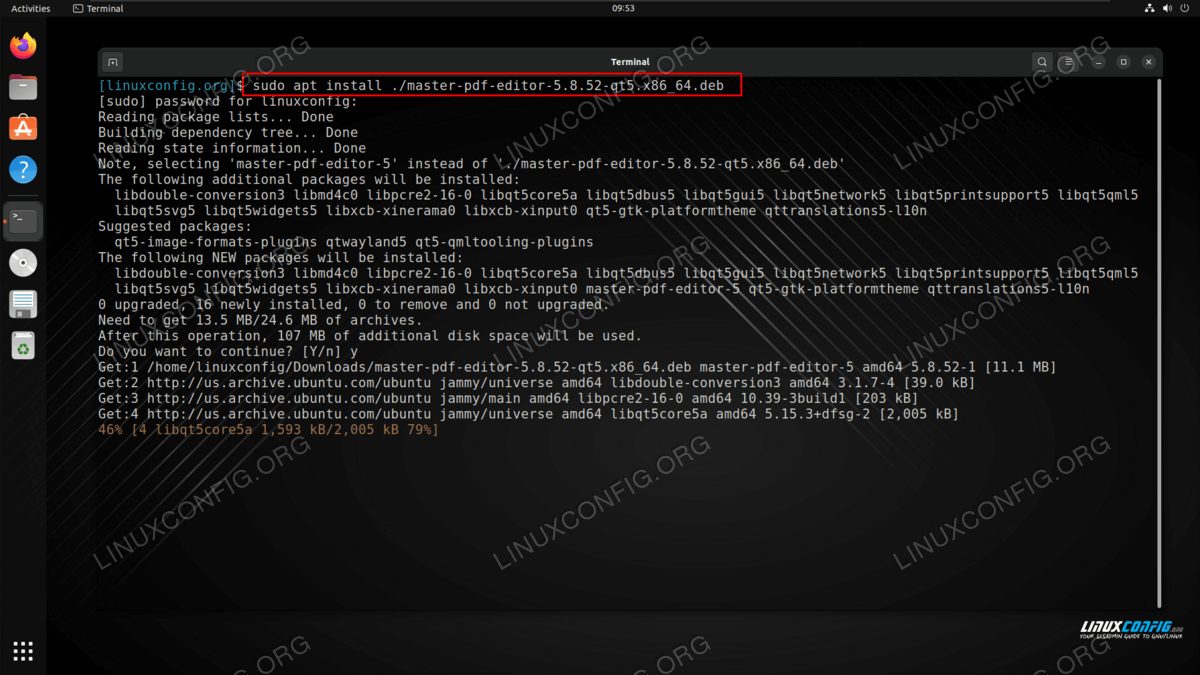Open the clock calendar at 09:53
This screenshot has width=1200, height=675.
click(623, 8)
